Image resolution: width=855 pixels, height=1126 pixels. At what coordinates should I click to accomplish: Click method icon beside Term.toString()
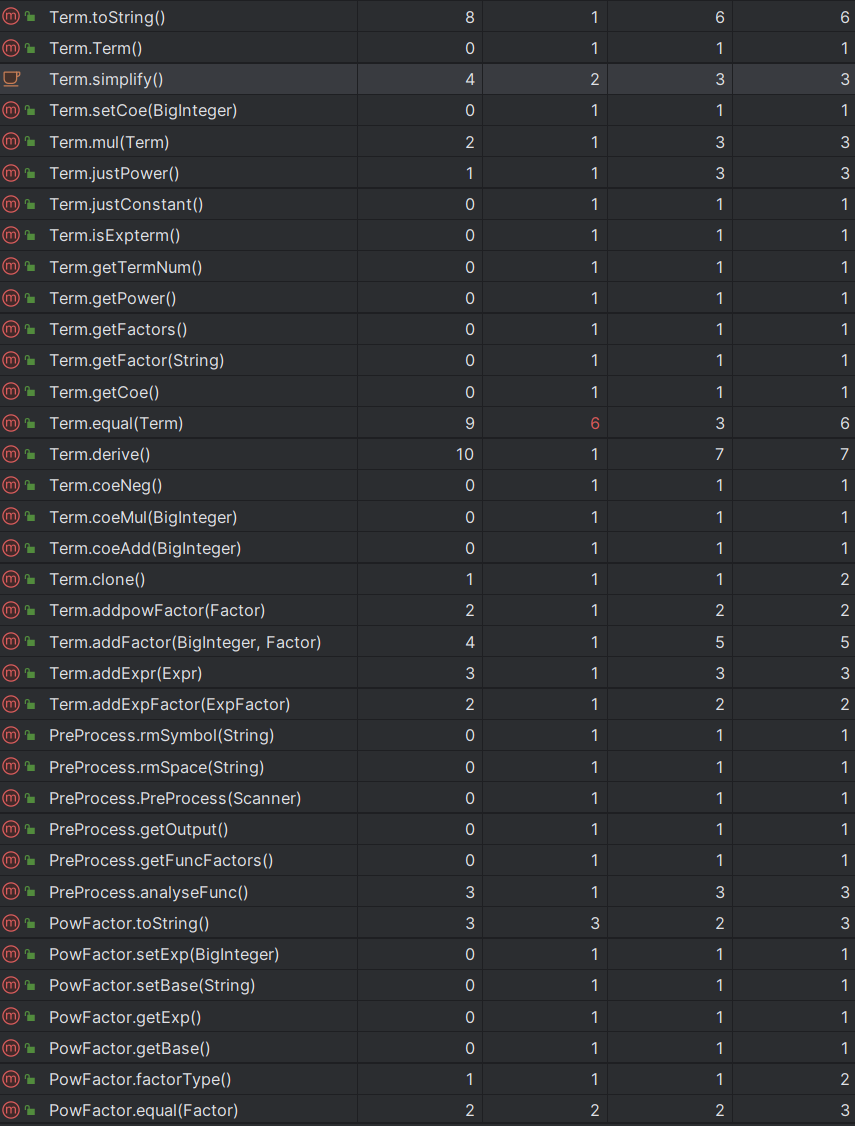point(10,17)
